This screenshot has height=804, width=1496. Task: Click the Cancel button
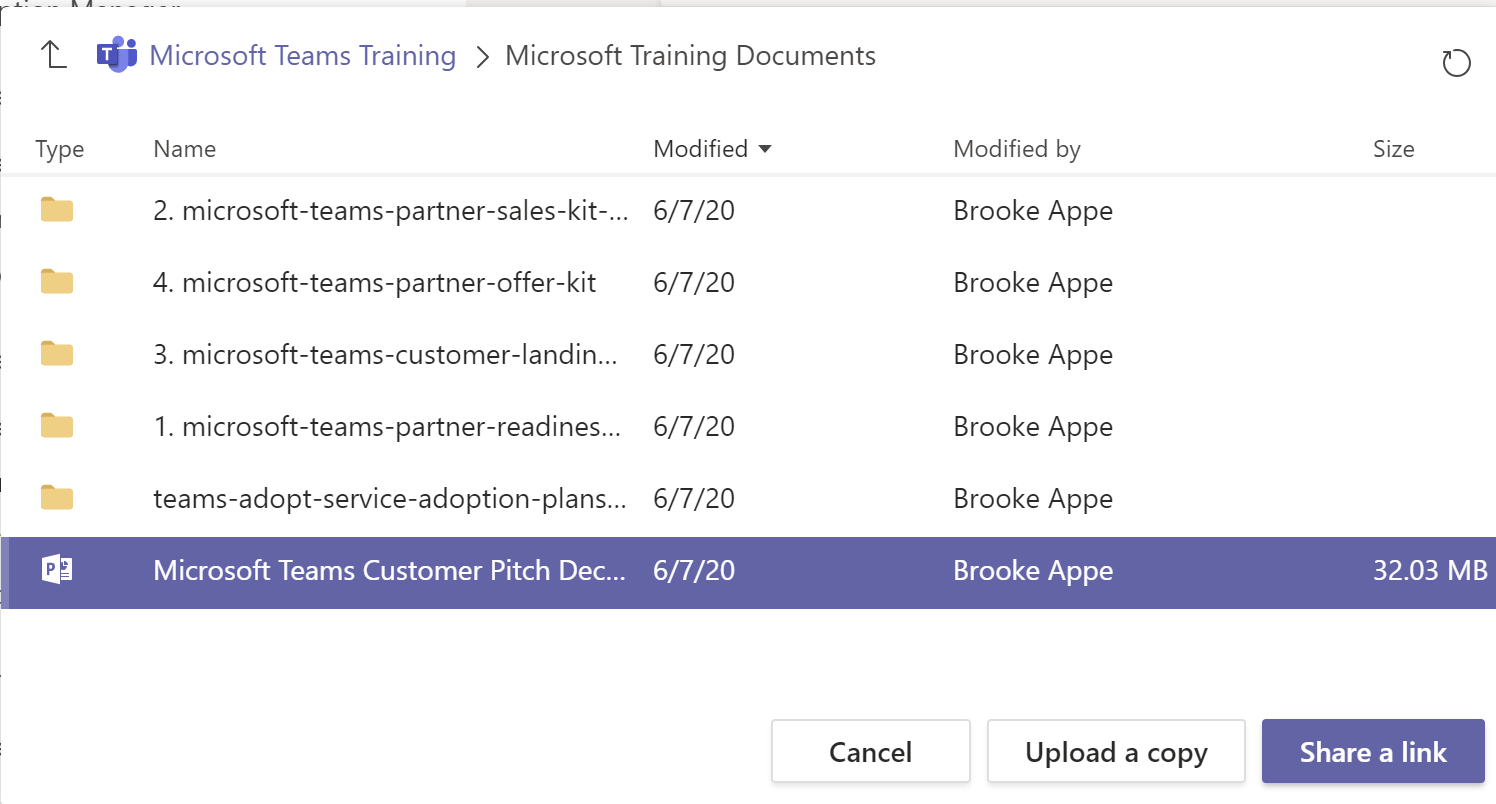click(x=870, y=751)
